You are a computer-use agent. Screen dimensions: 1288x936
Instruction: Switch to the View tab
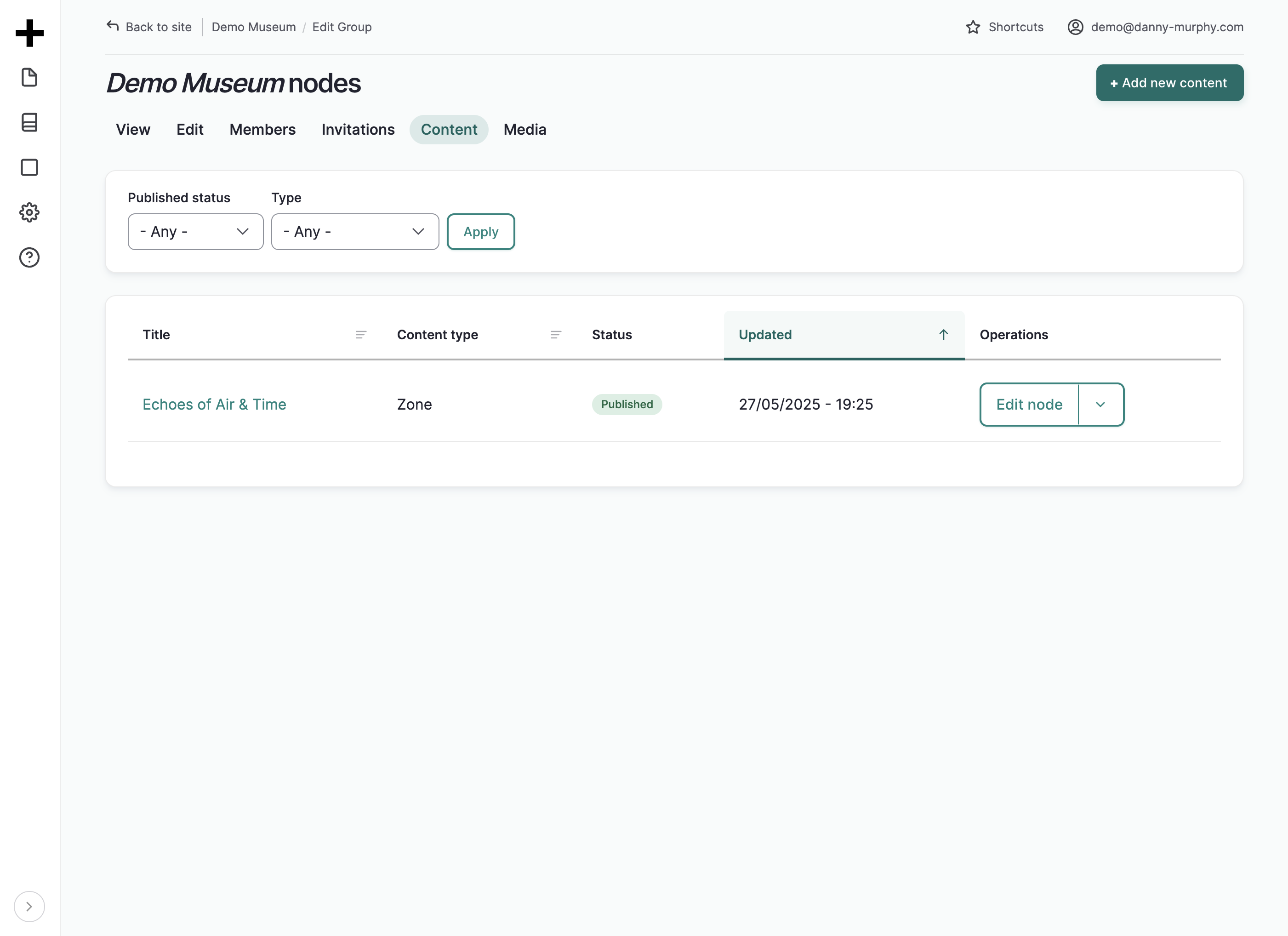[133, 130]
